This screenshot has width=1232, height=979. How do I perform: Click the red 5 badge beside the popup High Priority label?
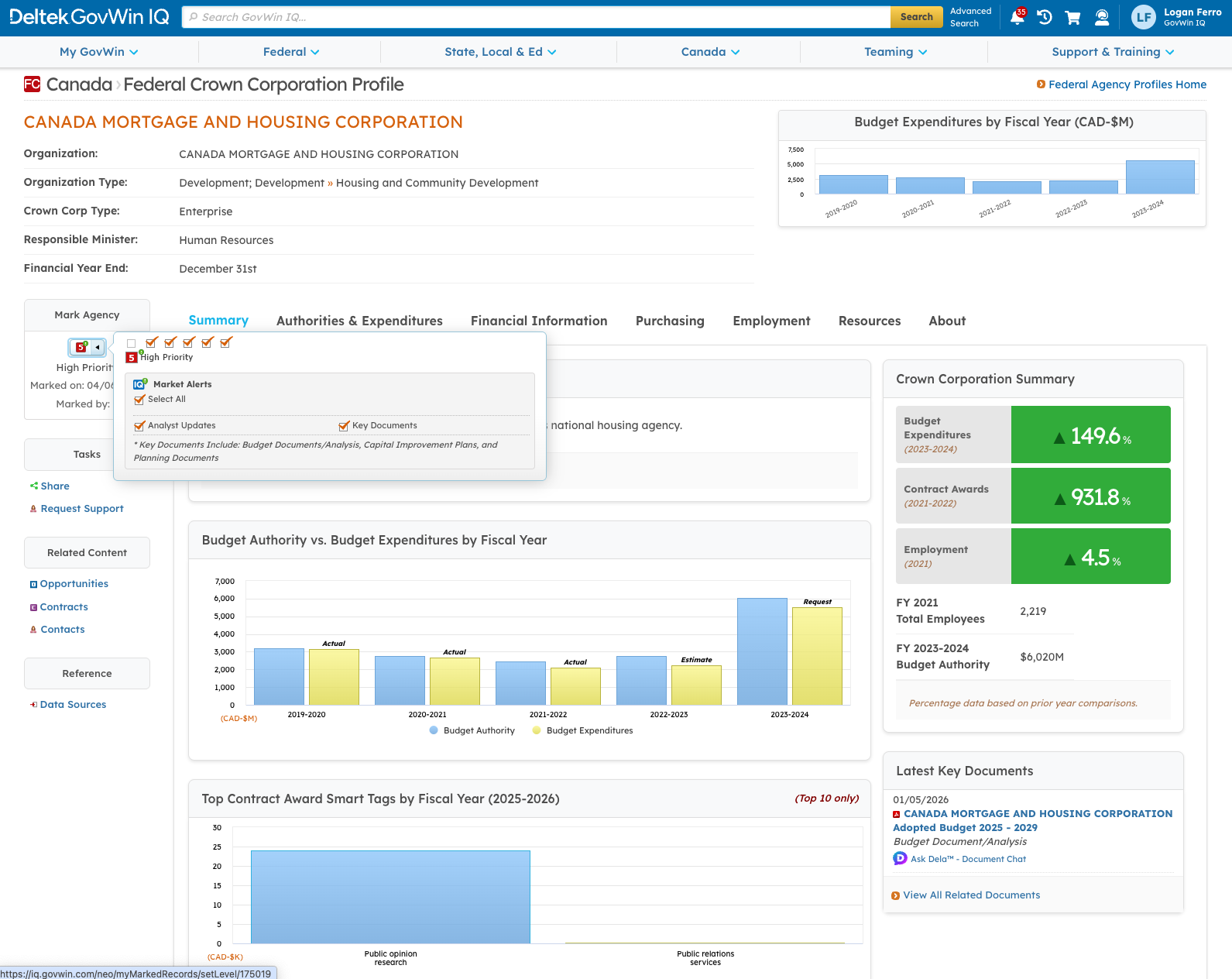click(132, 357)
